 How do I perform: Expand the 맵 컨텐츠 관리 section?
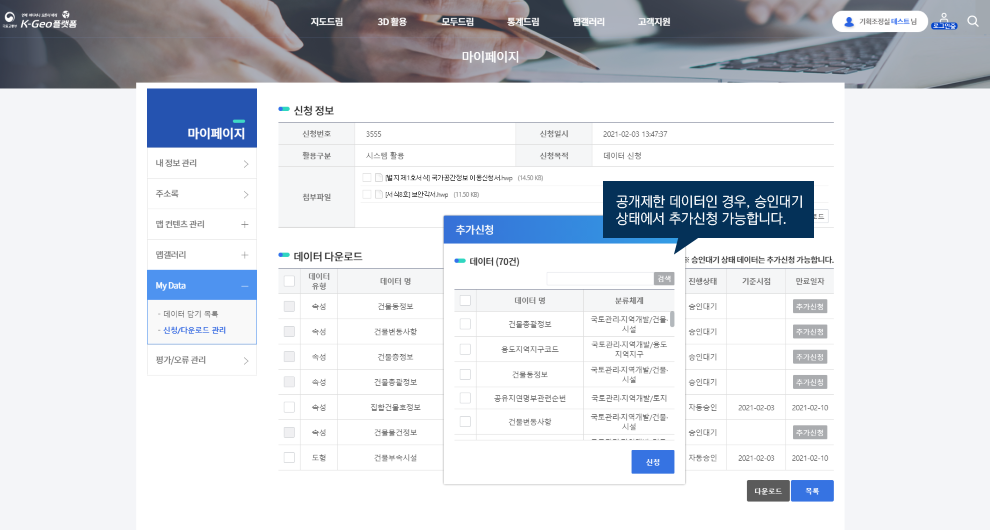click(245, 224)
